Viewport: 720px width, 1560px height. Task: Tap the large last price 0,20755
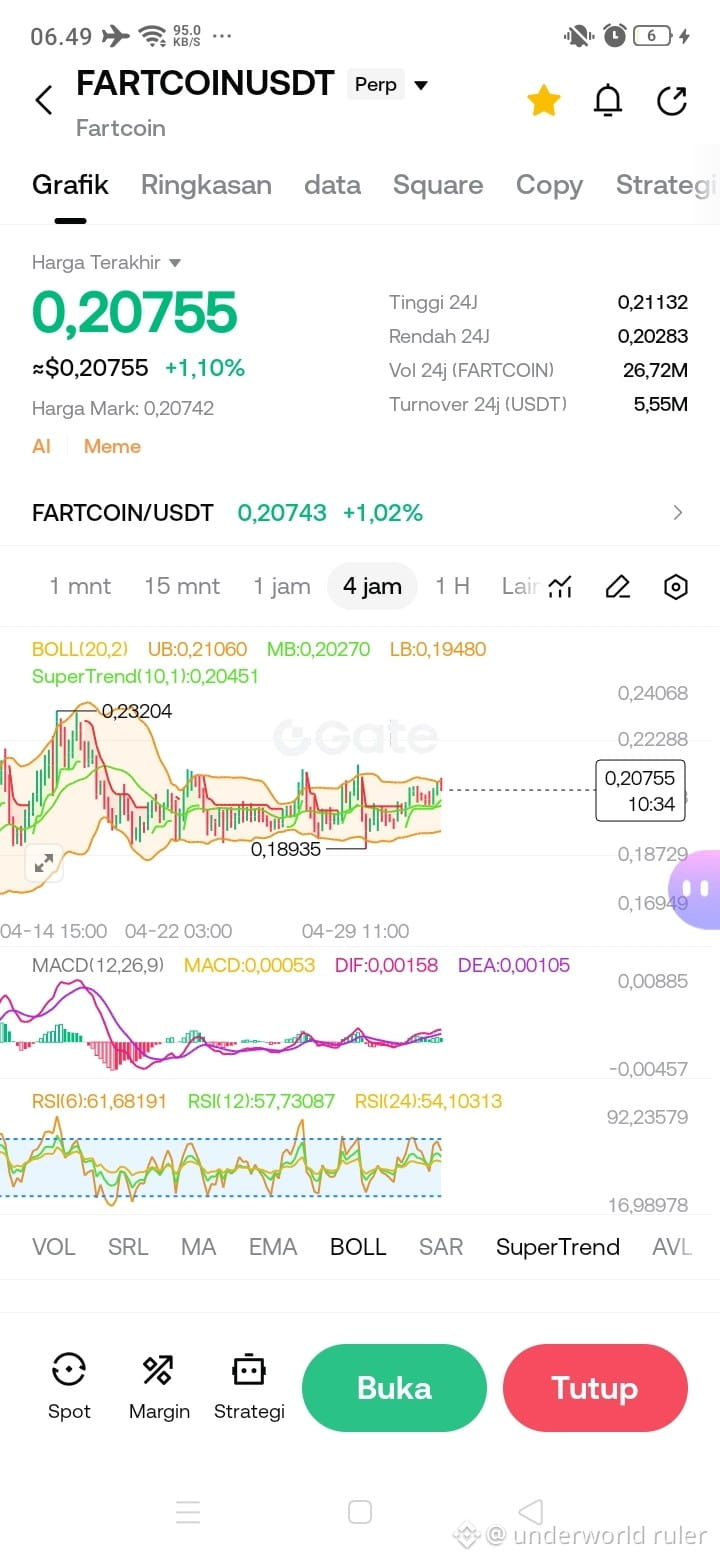(x=134, y=312)
